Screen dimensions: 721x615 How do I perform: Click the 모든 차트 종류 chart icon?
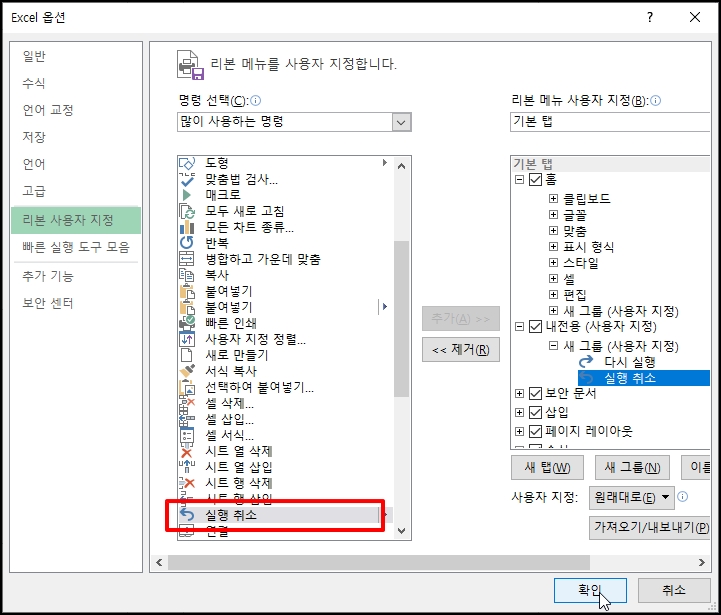click(x=187, y=227)
